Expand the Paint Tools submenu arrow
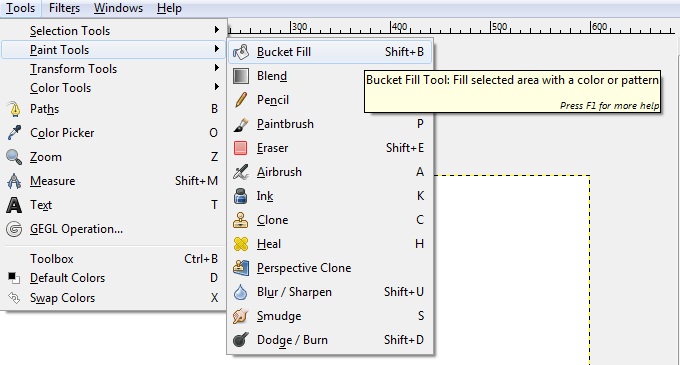 point(216,49)
